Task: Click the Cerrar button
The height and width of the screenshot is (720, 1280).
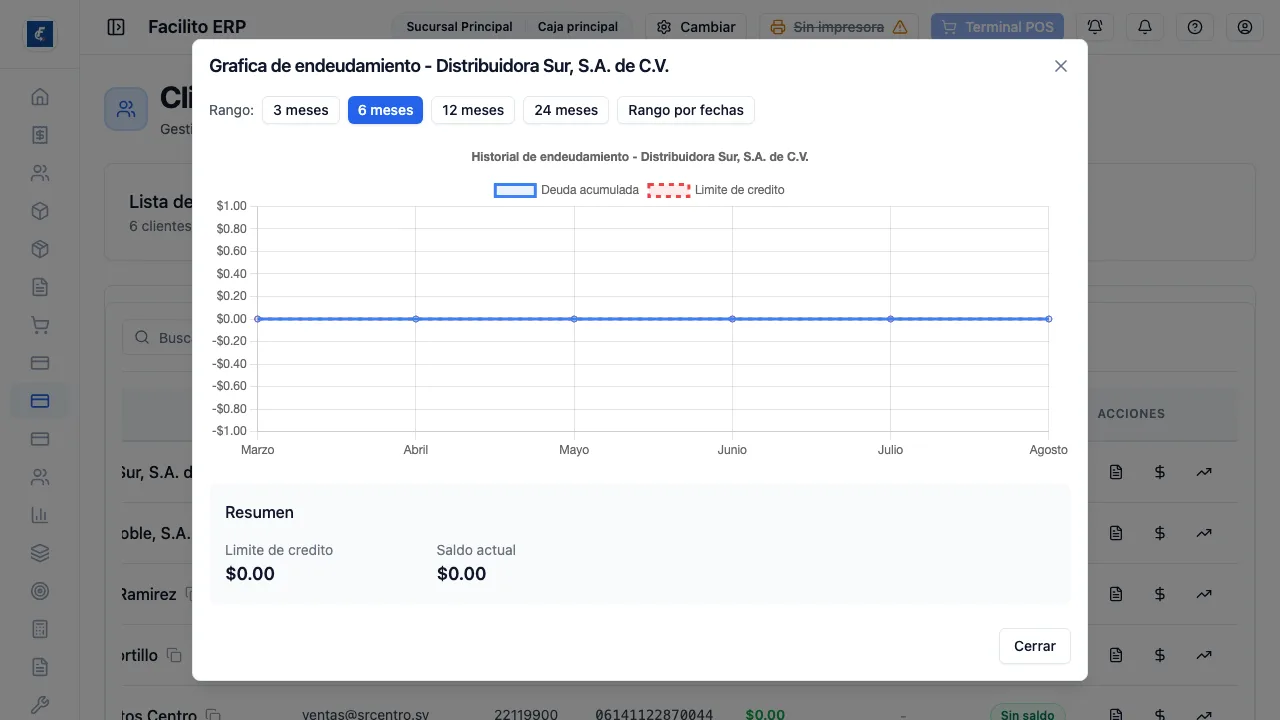Action: coord(1035,646)
